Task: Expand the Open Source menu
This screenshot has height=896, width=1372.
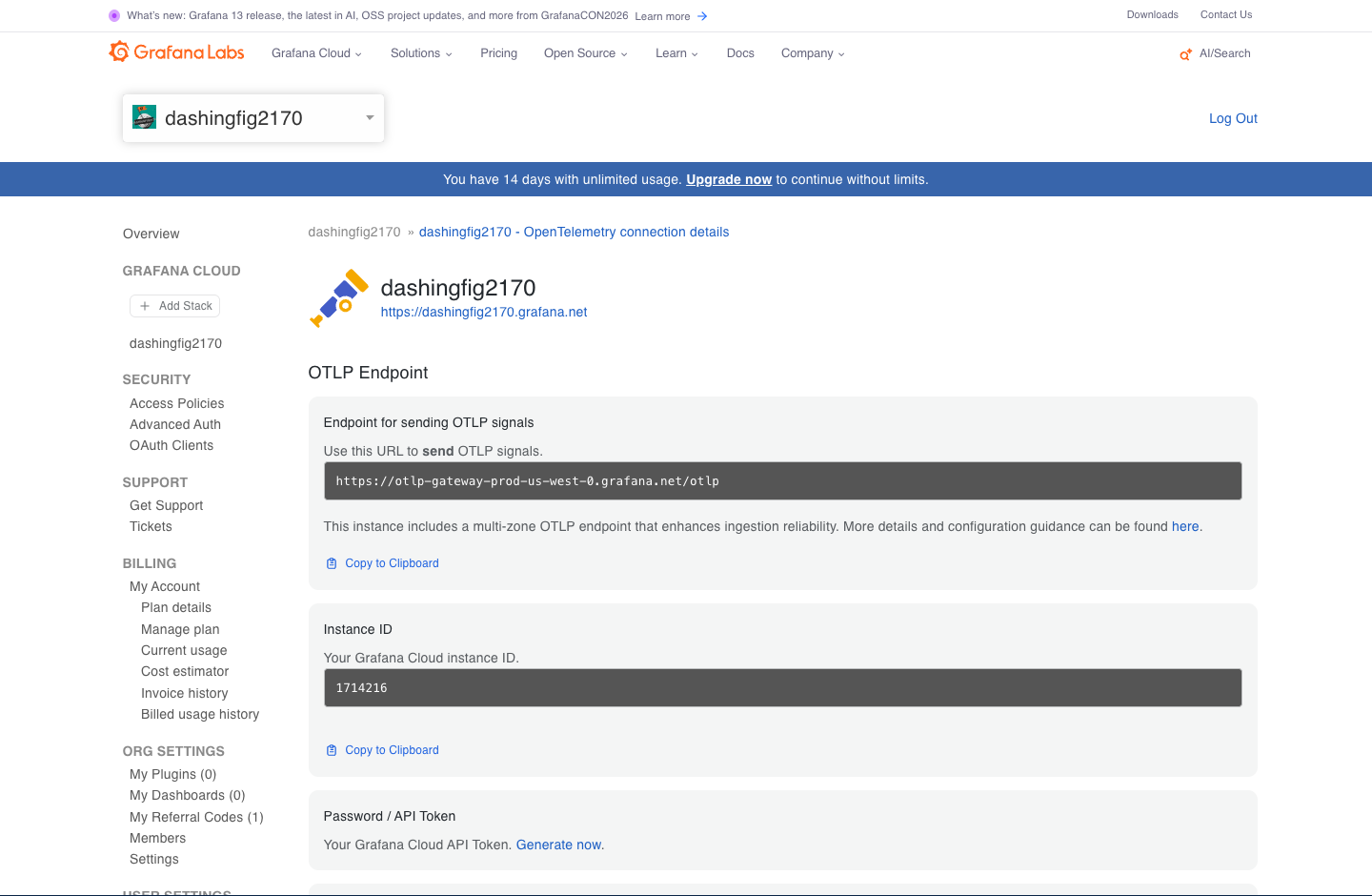Action: (586, 53)
